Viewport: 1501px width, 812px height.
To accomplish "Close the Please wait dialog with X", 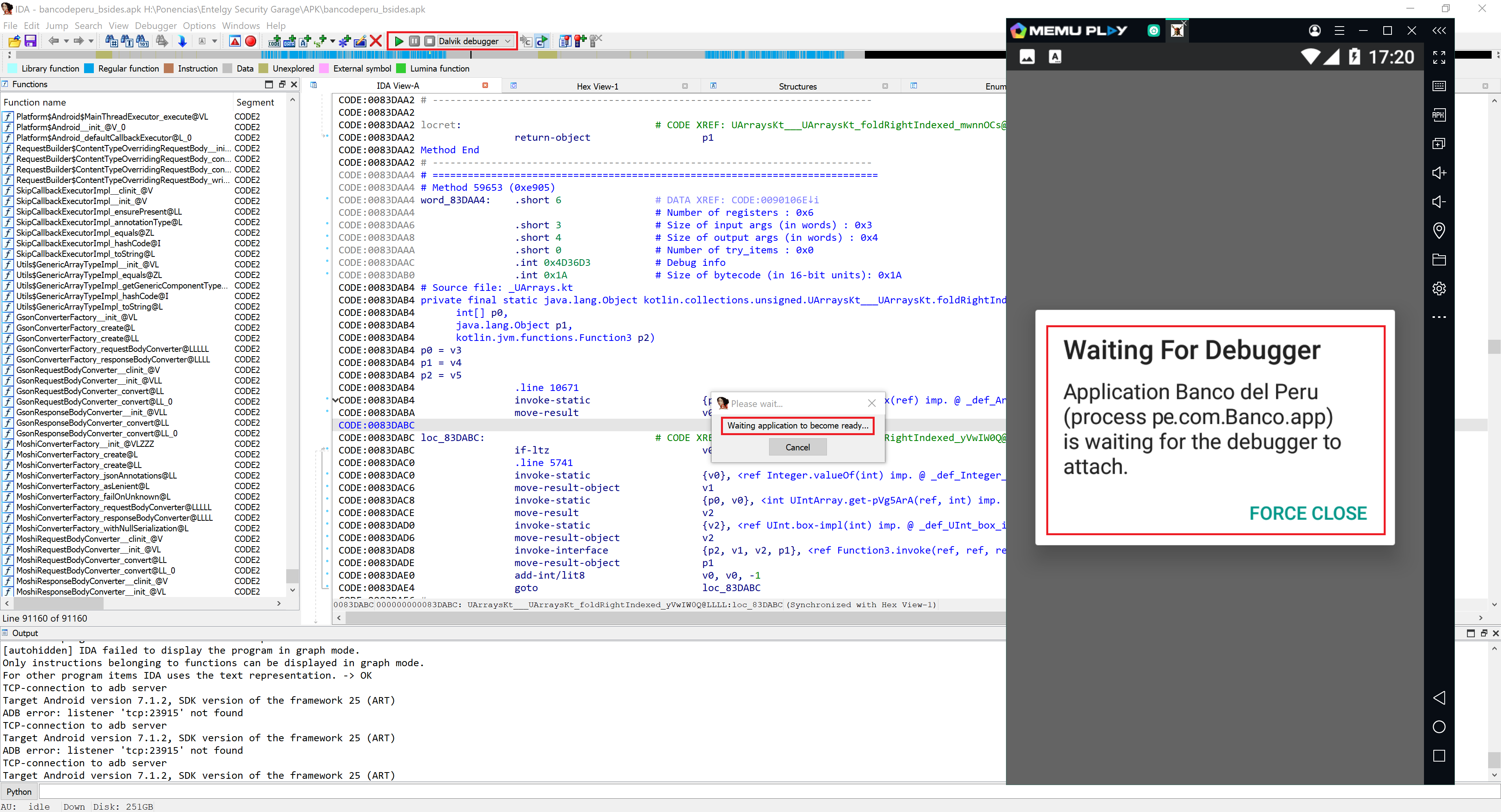I will [871, 403].
